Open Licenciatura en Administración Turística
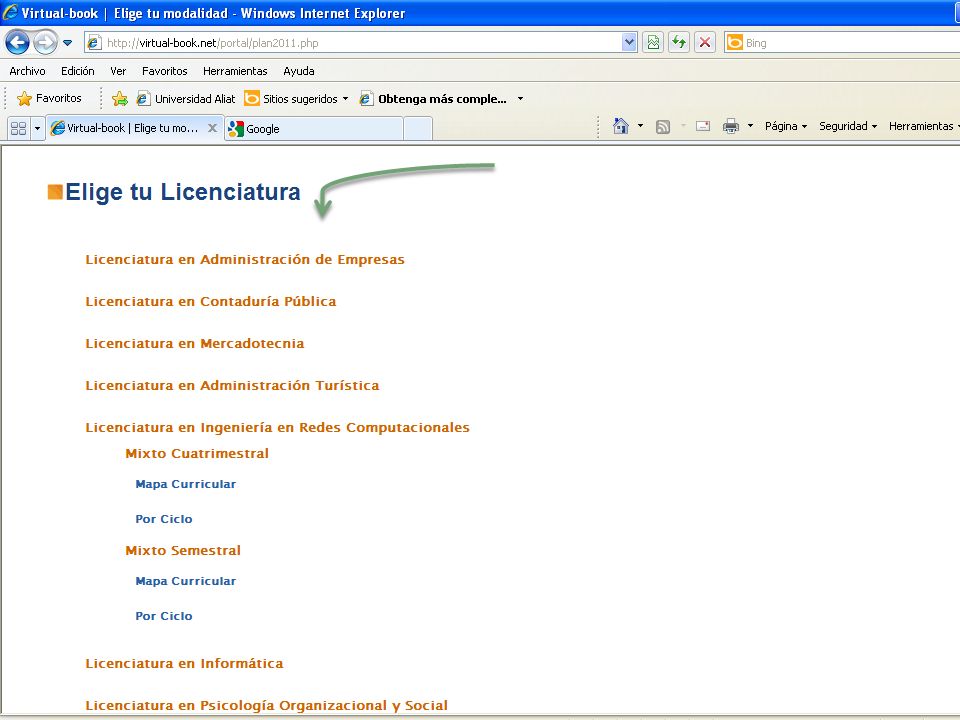The width and height of the screenshot is (960, 720). pos(232,386)
